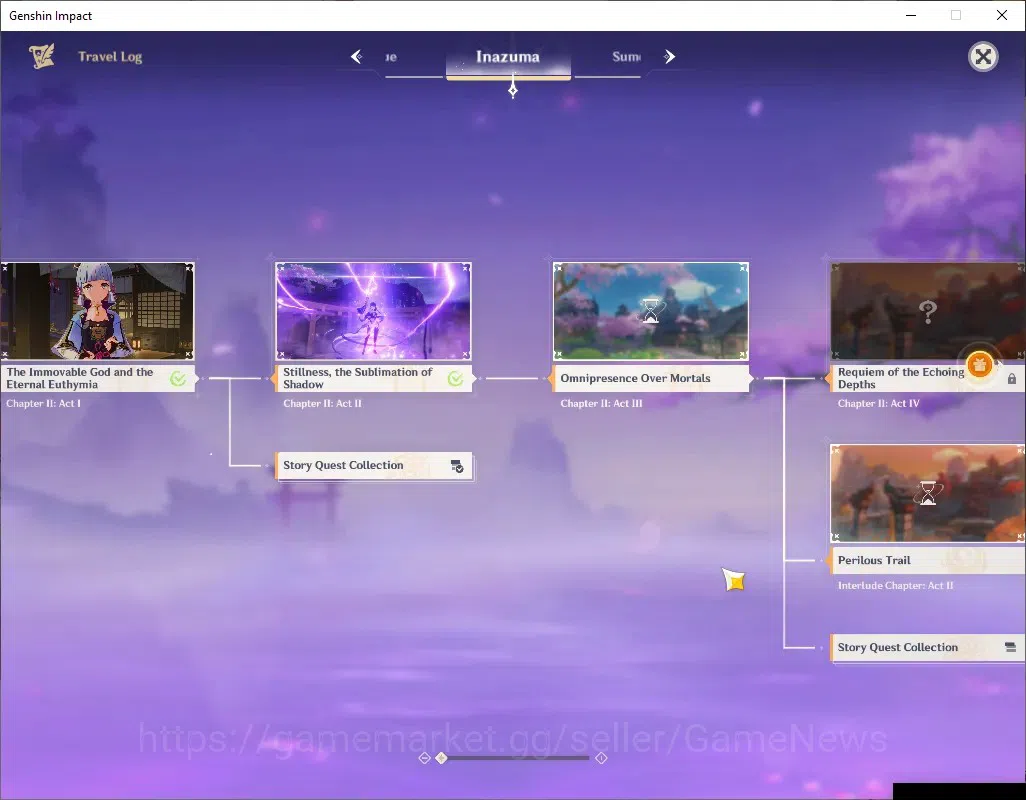Click the timeline scrollbar's left end diamond

[x=424, y=758]
